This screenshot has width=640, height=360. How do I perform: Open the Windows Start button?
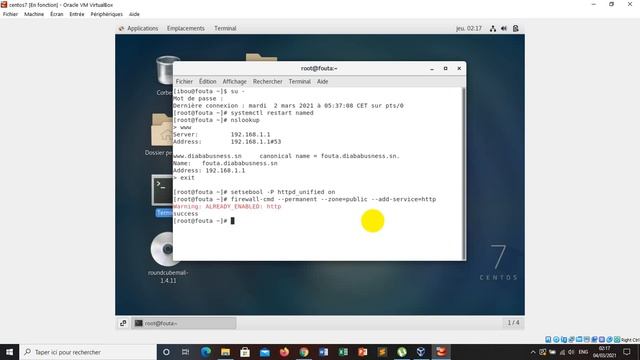pyautogui.click(x=9, y=352)
